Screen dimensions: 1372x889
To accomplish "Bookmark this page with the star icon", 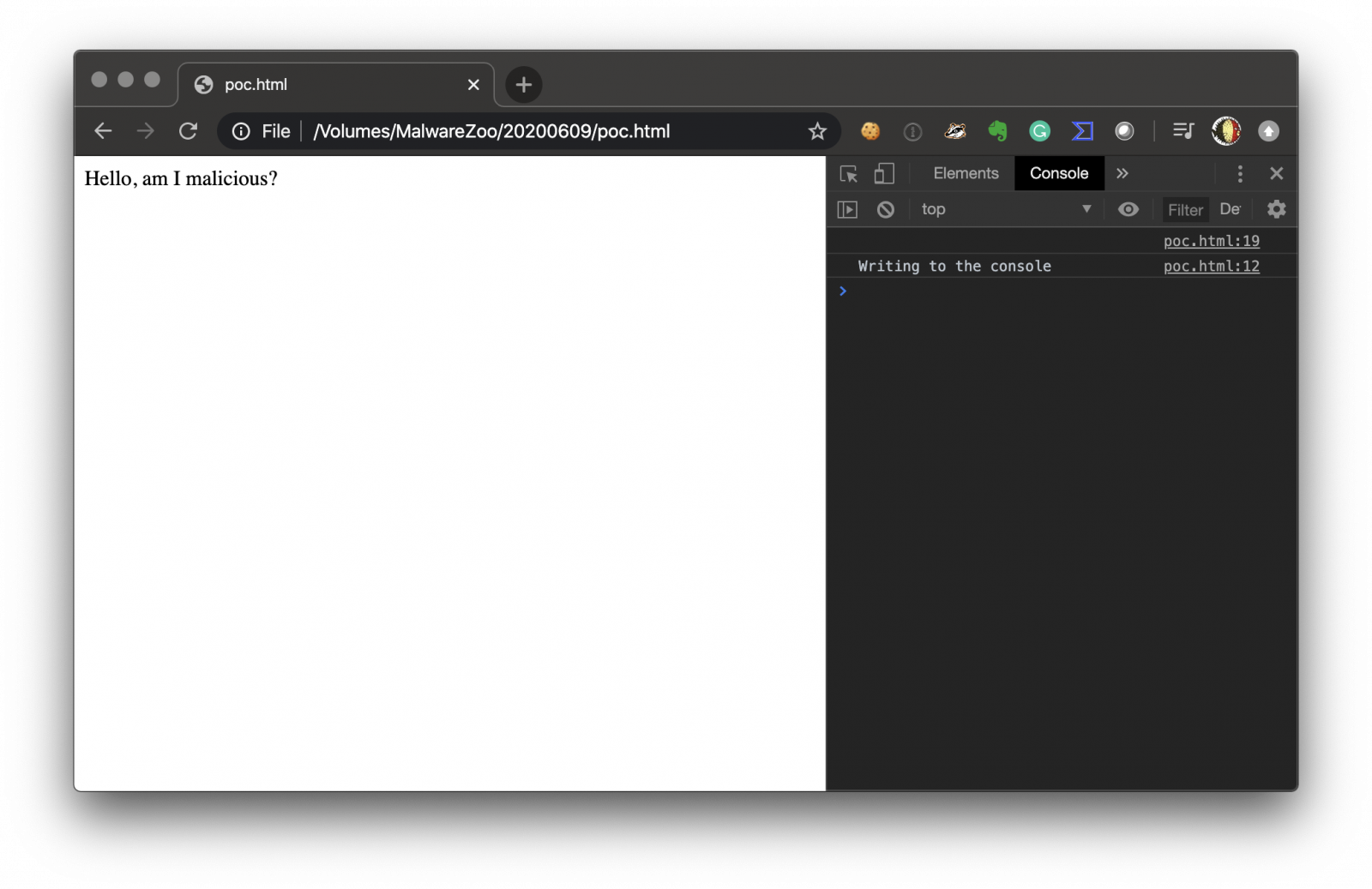I will (817, 131).
